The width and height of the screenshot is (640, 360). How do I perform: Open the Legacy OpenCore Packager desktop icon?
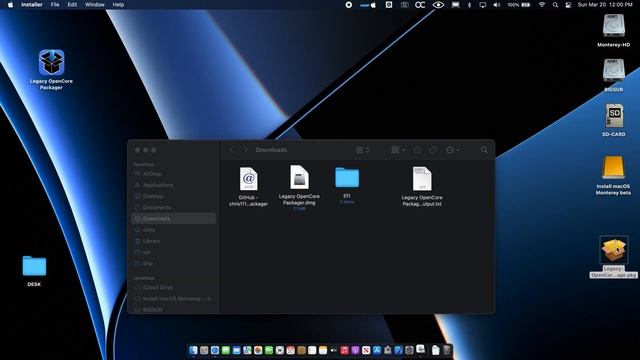click(x=51, y=62)
